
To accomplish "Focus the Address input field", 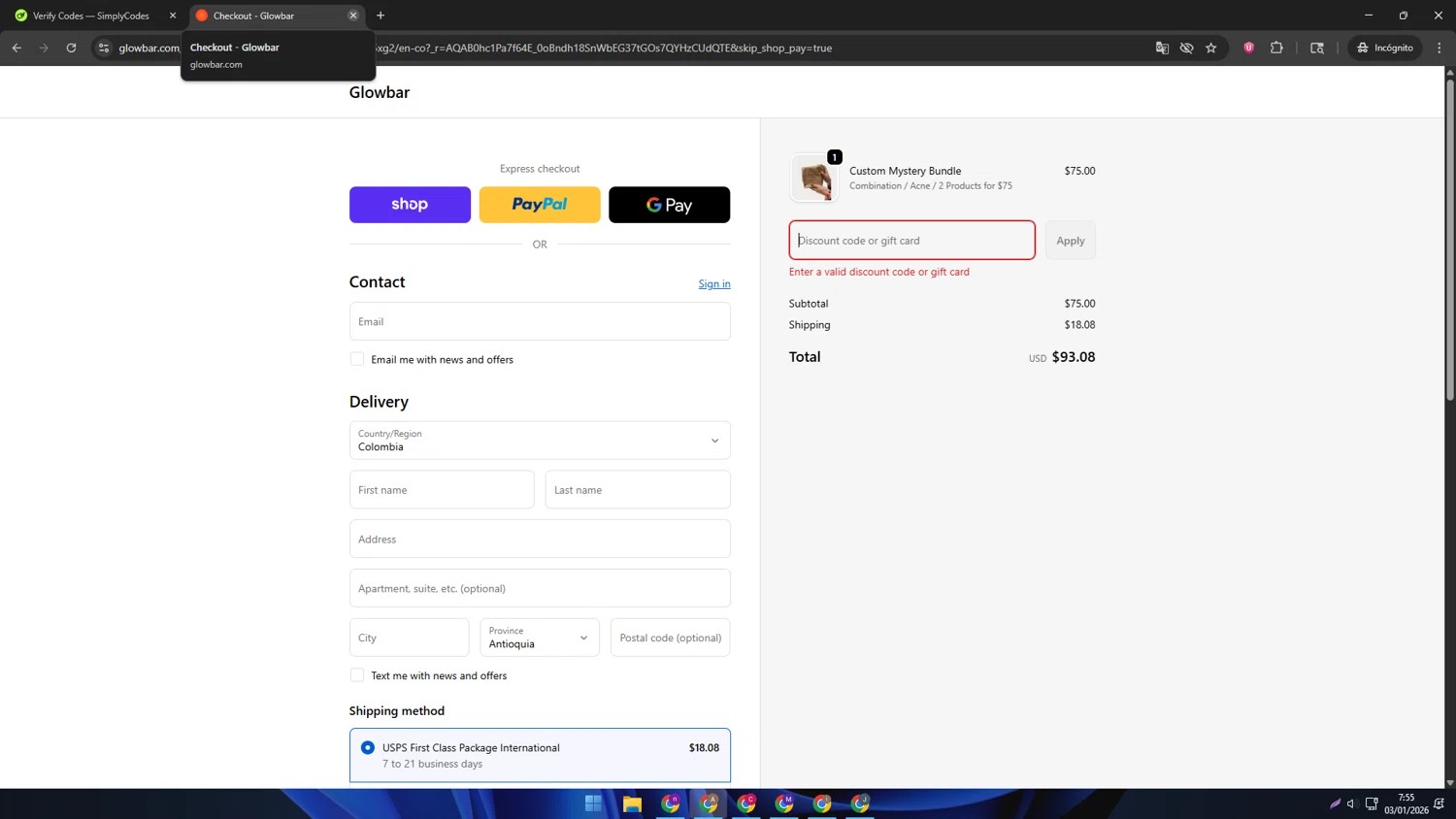I will click(x=540, y=539).
